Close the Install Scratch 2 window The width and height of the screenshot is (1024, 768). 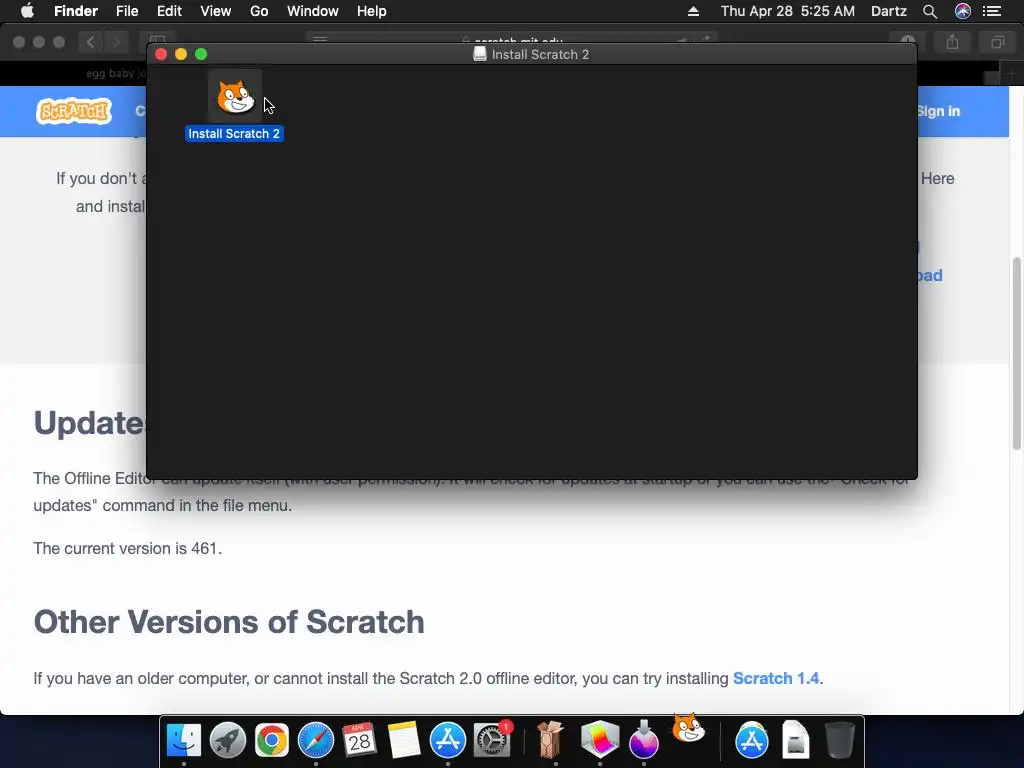[161, 54]
